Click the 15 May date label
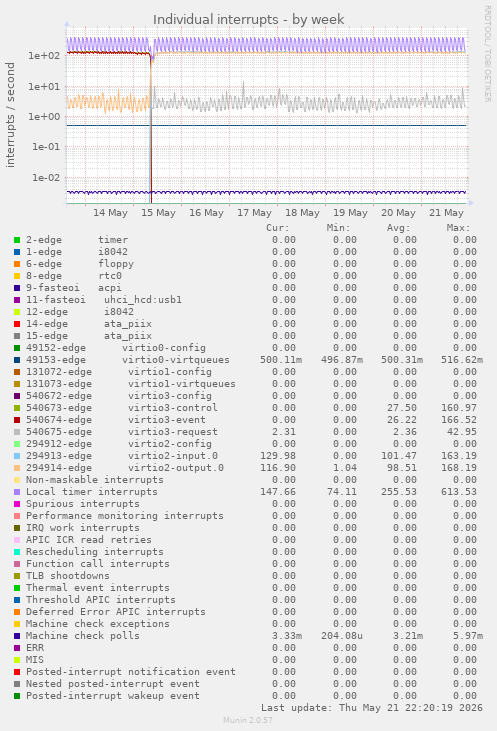This screenshot has height=731, width=497. coord(159,213)
